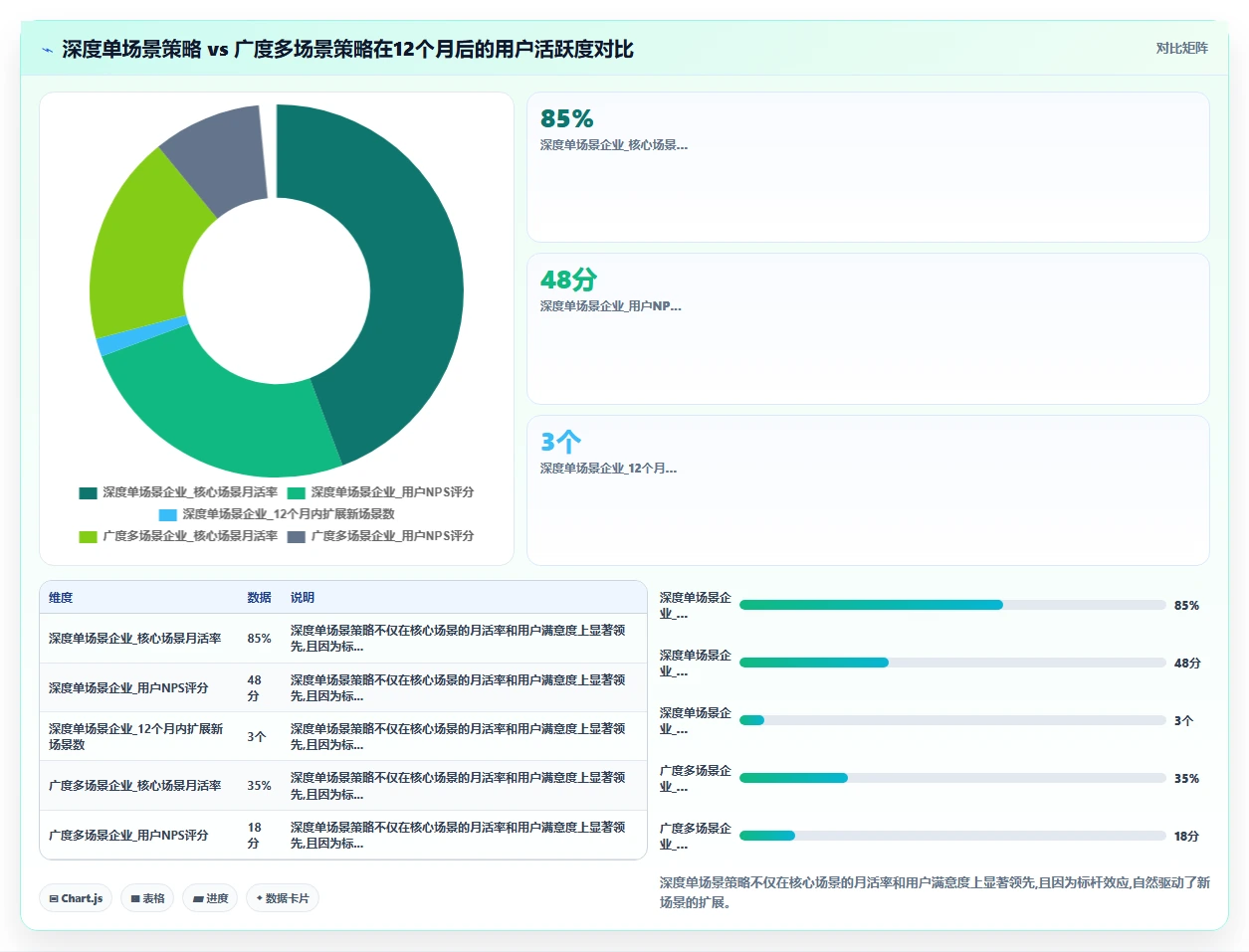1249x952 pixels.
Task: Click the 18分 value in the table
Action: (255, 836)
